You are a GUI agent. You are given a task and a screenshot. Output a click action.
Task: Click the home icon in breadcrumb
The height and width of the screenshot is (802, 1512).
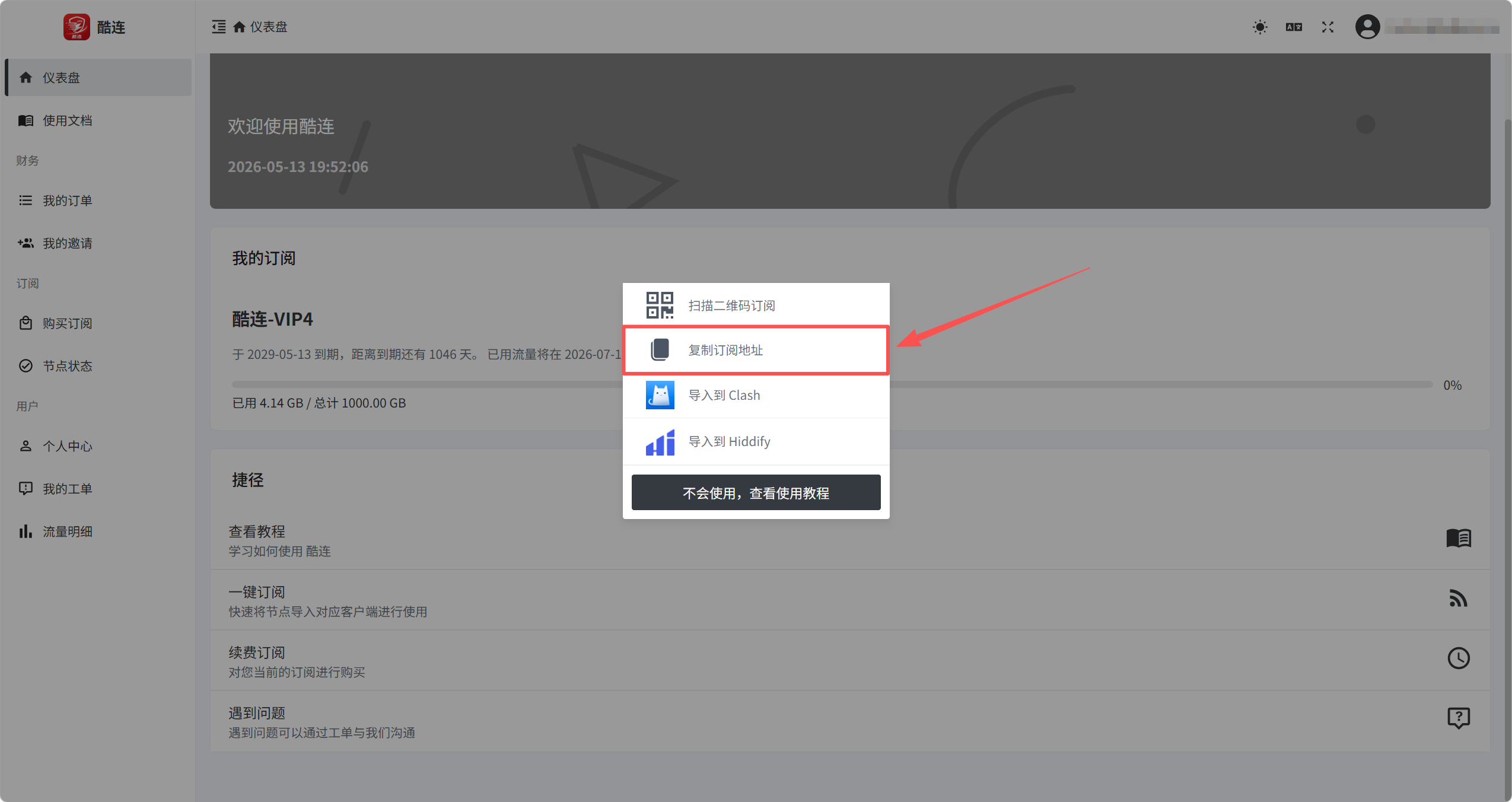click(x=239, y=27)
